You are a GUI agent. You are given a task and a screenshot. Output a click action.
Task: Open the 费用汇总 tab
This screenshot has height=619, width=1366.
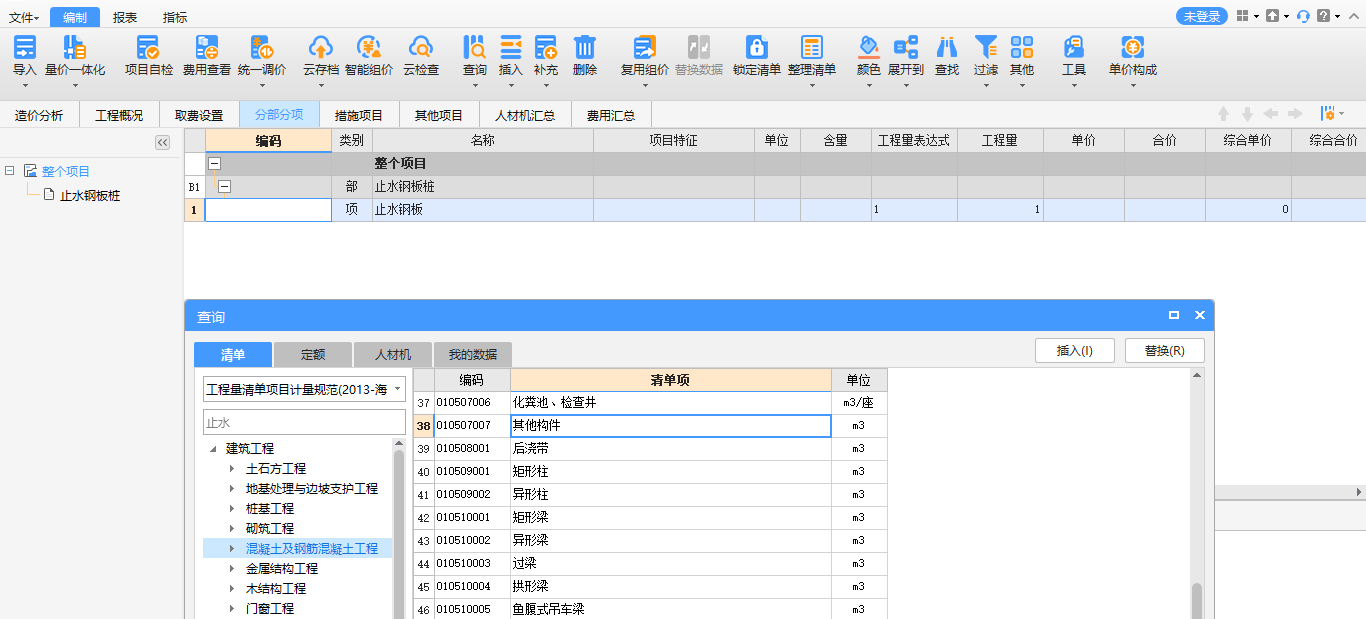coord(611,115)
